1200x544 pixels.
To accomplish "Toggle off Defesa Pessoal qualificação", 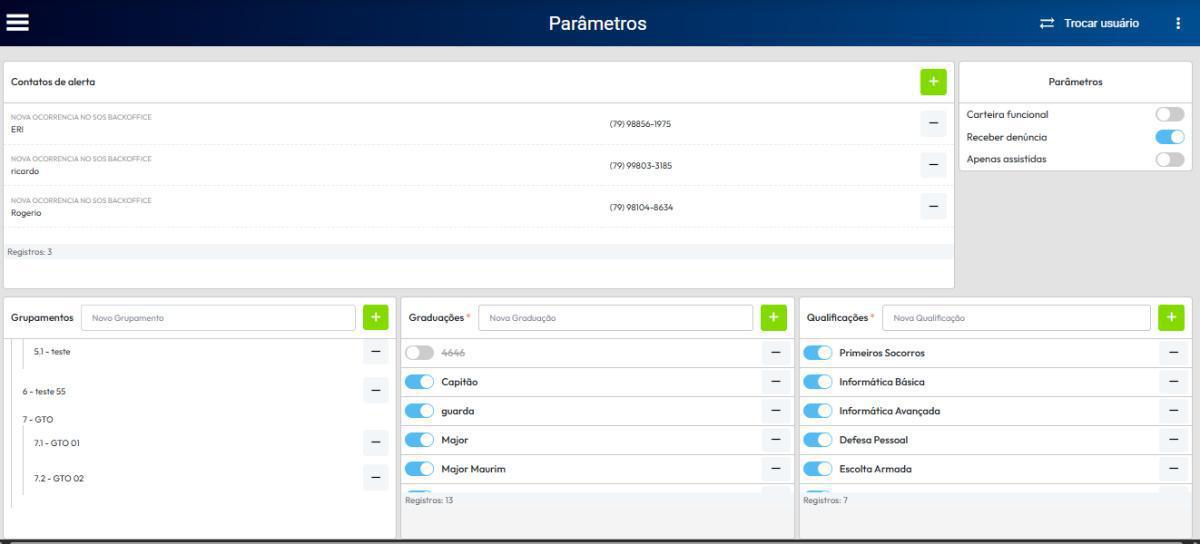I will [x=817, y=440].
